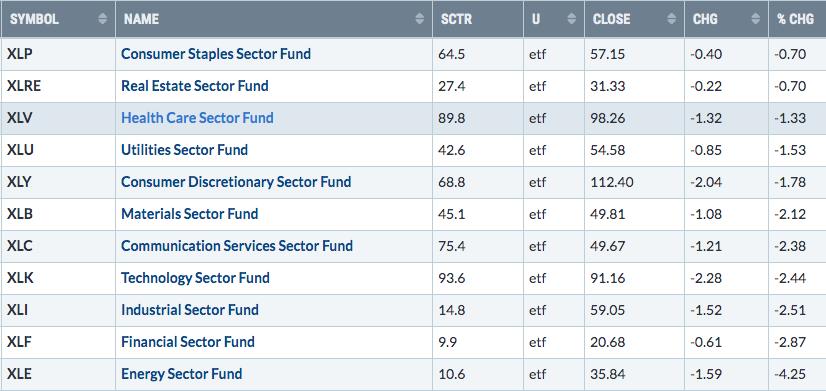This screenshot has width=826, height=391.
Task: Open Technology Sector Fund link
Action: 195,278
